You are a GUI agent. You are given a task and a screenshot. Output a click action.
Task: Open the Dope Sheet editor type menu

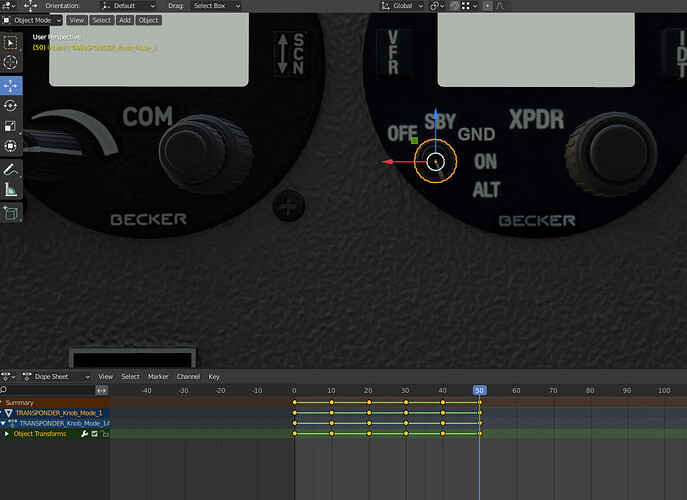9,376
